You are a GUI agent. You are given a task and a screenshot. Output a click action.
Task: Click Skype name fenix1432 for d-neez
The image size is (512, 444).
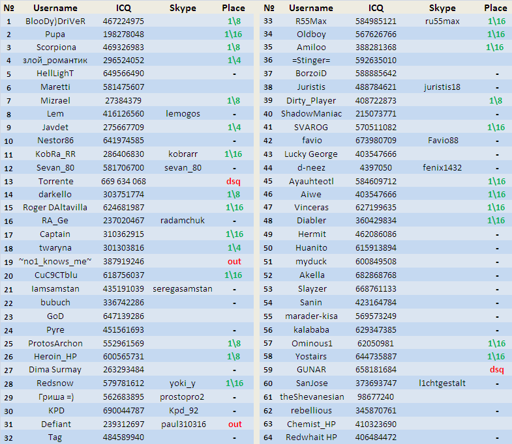(442, 168)
